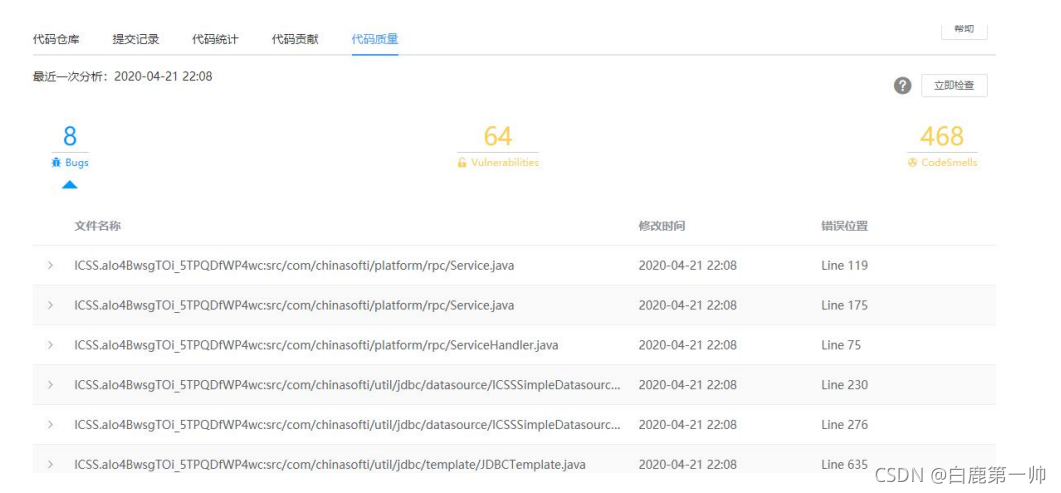Screen dimensions: 1061x493
Task: Expand the ICSSSimpleDatasource Line 230 row
Action: point(50,385)
